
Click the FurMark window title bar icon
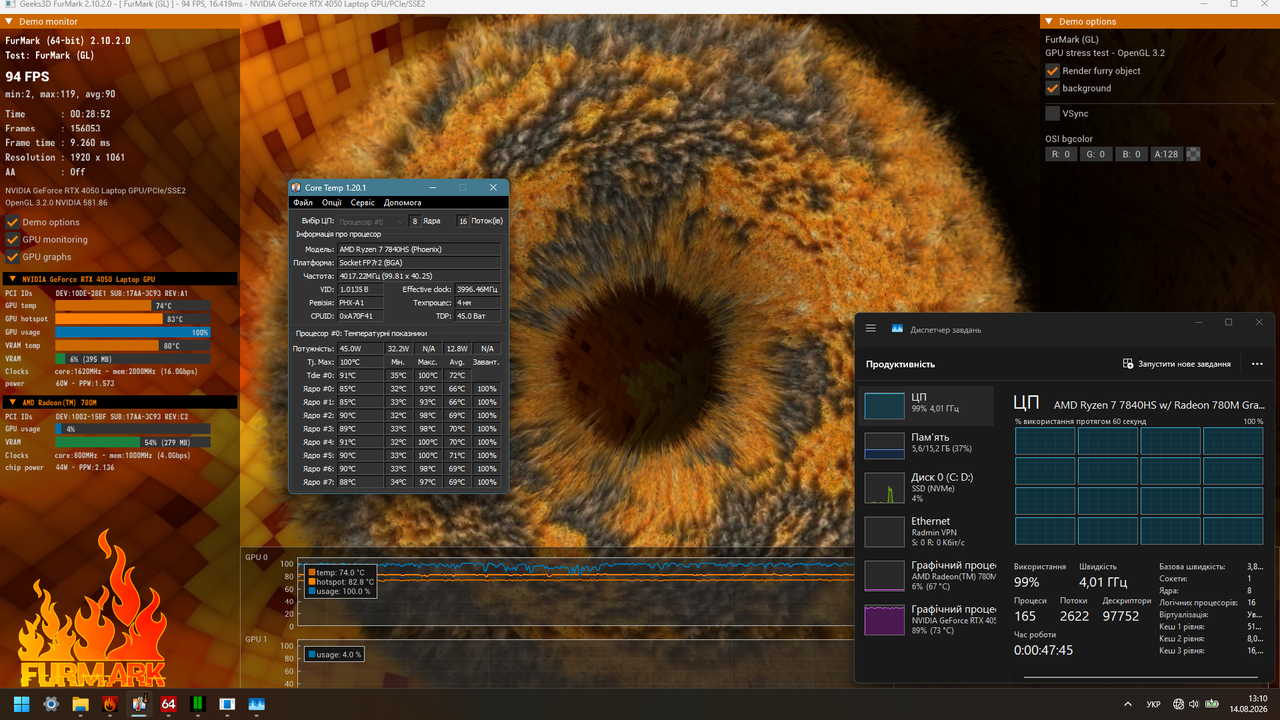pyautogui.click(x=9, y=4)
